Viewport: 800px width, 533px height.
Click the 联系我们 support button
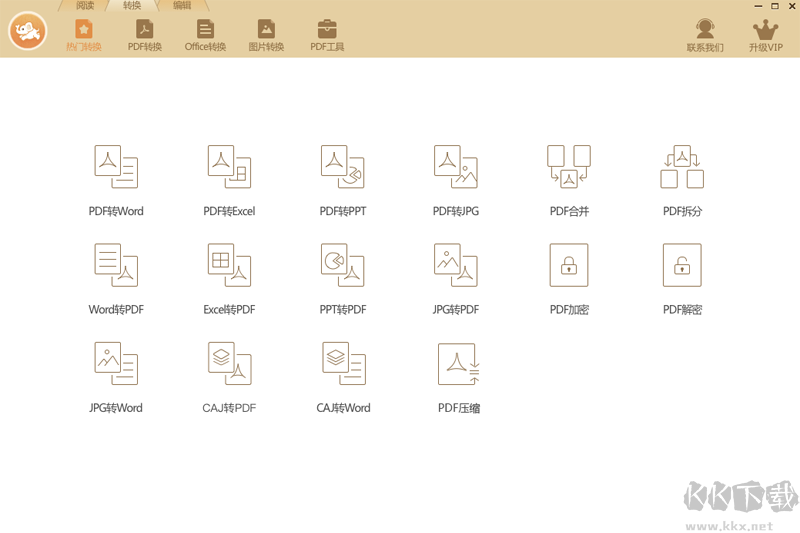(x=705, y=35)
